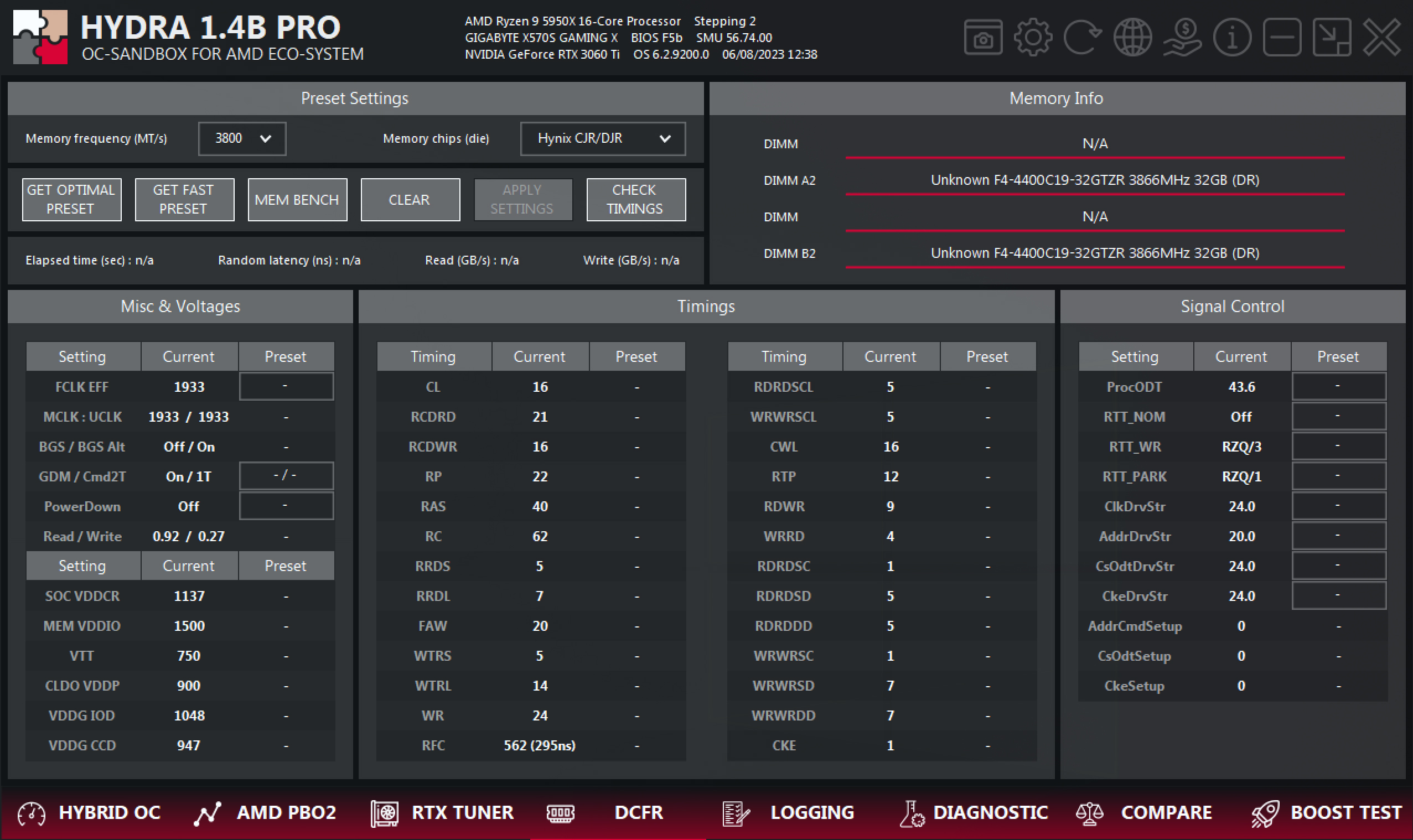This screenshot has height=840, width=1413.
Task: Click the FCLK EFF preset field
Action: coord(286,386)
